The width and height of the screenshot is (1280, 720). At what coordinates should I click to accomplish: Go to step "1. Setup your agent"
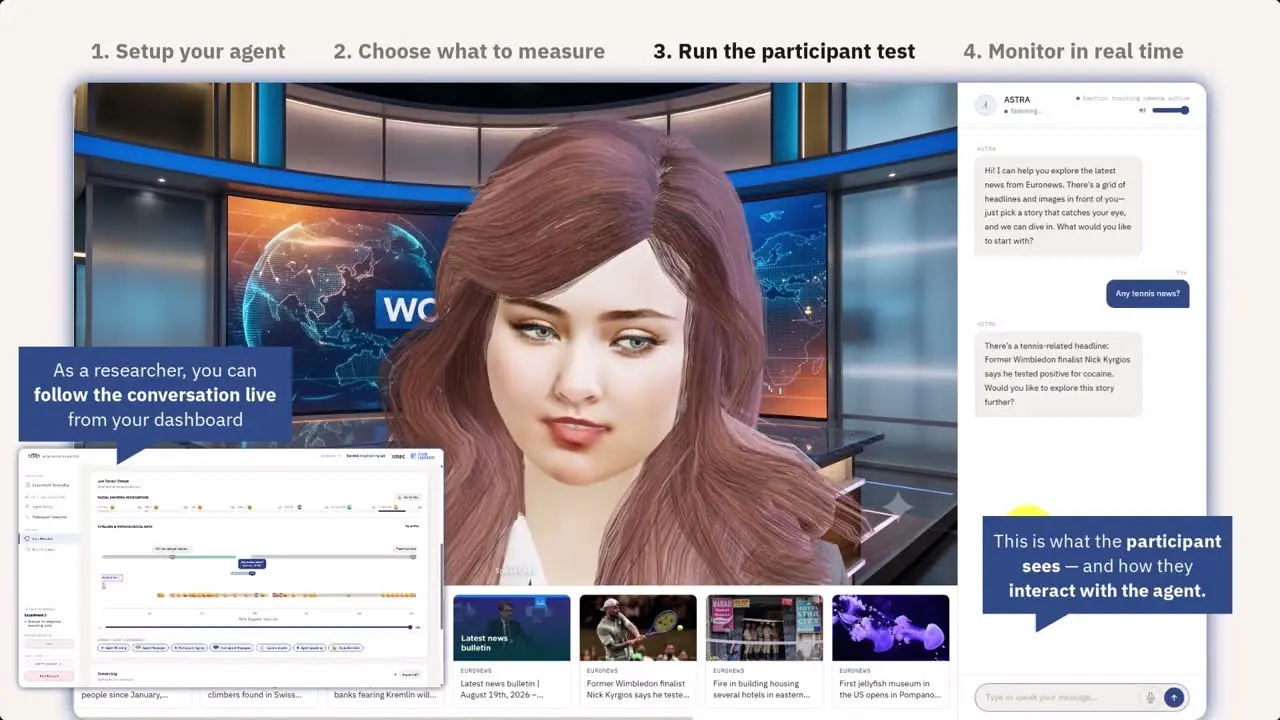pyautogui.click(x=188, y=51)
